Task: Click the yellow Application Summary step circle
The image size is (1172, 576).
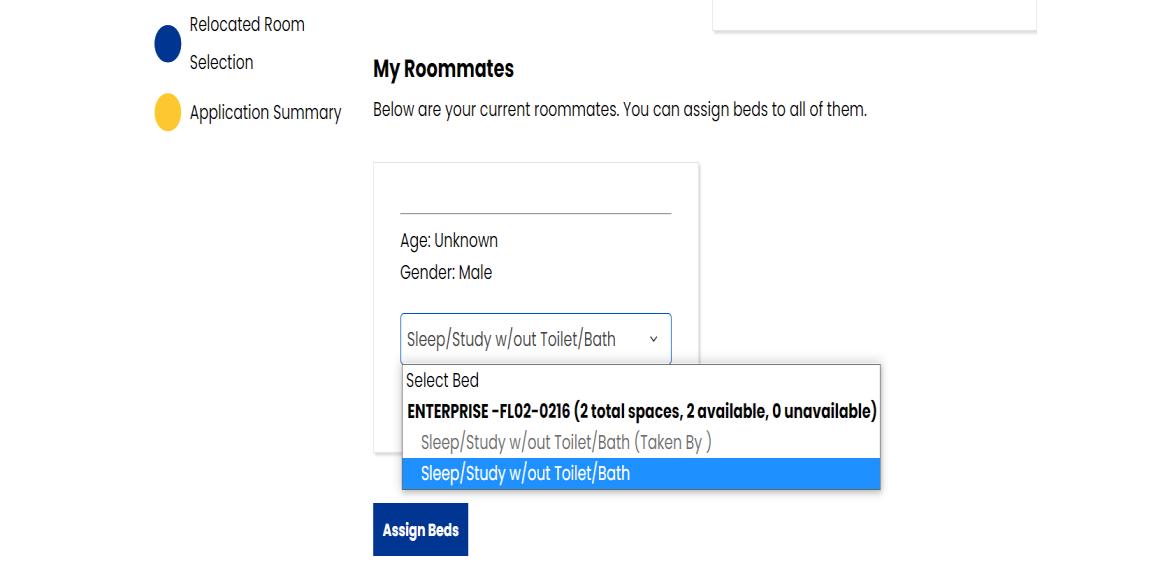Action: (167, 112)
